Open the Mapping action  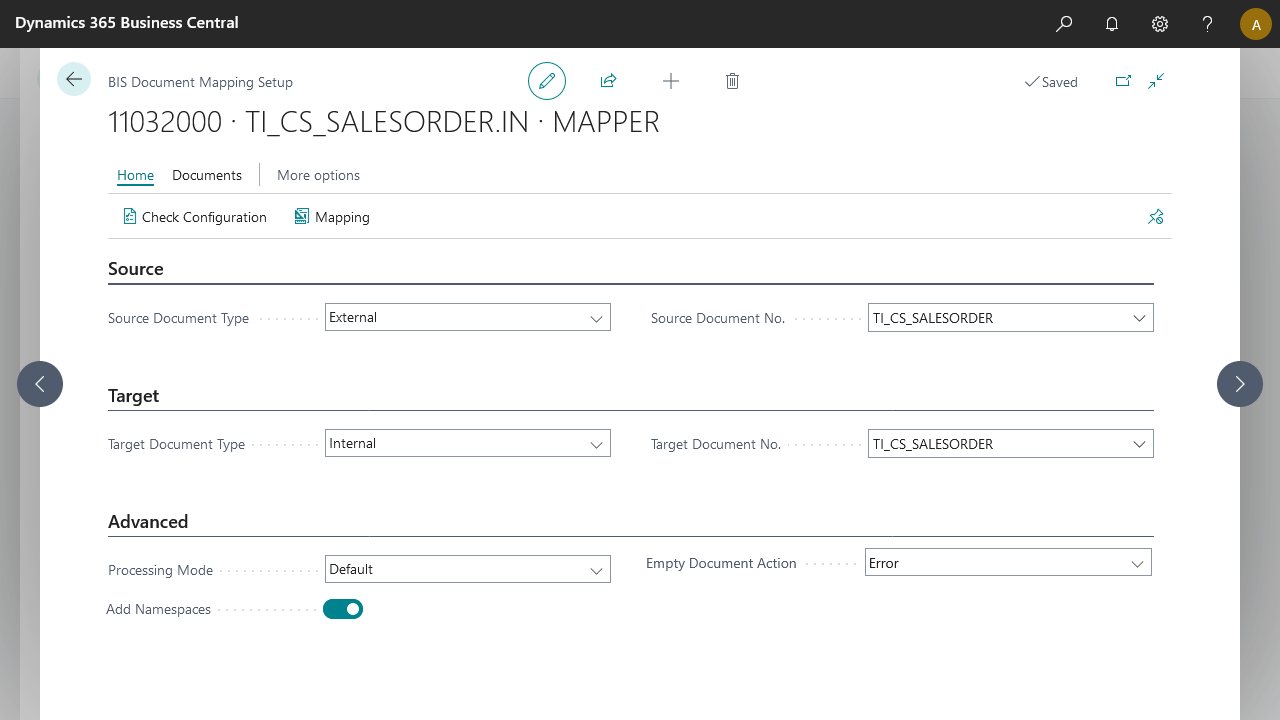pyautogui.click(x=332, y=217)
